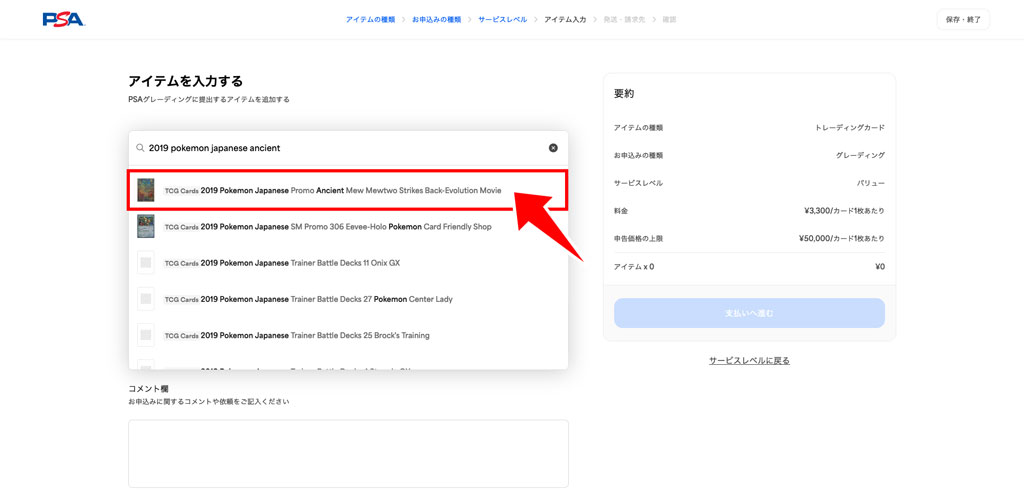Click the 保存・終了 button

click(963, 20)
